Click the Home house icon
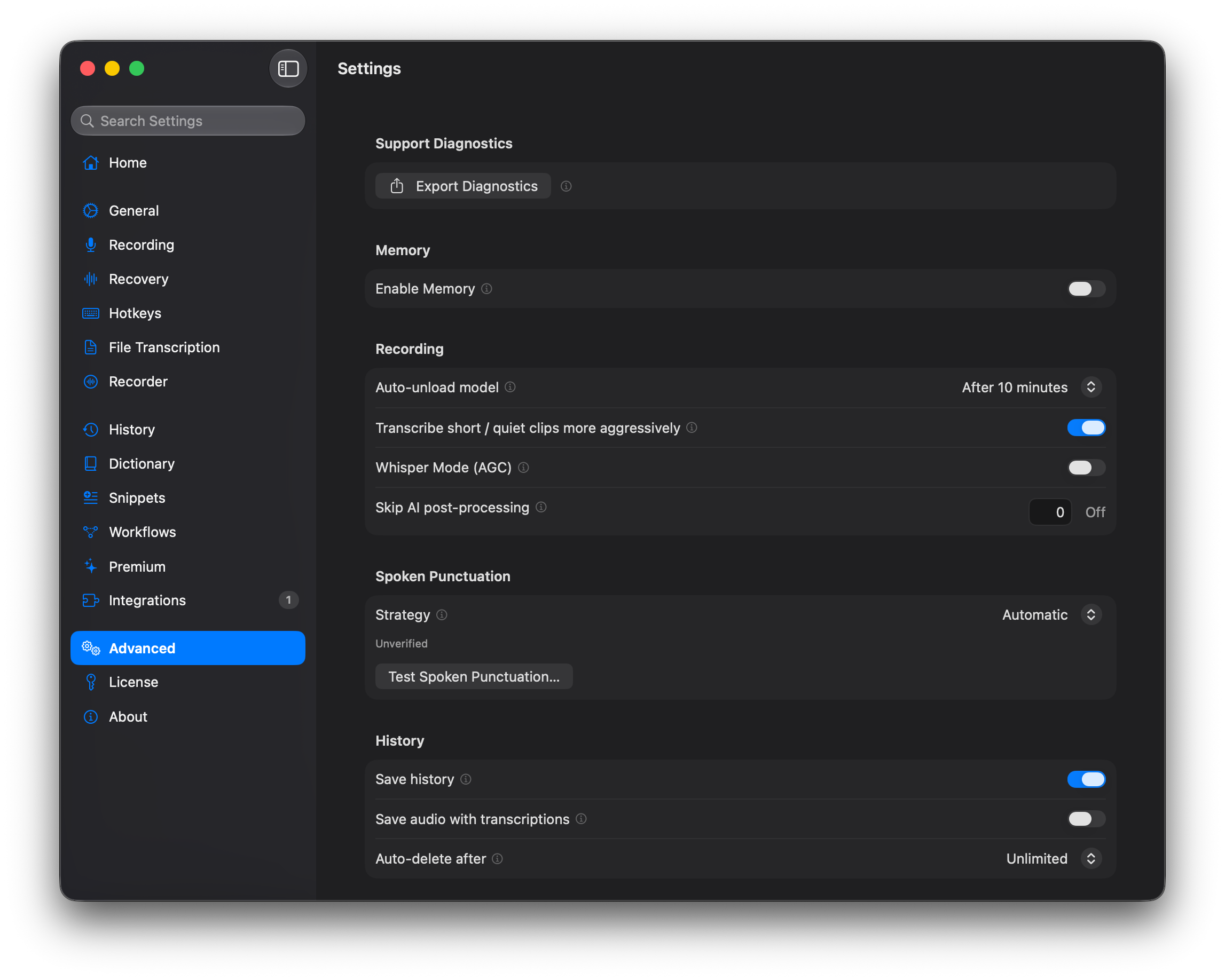This screenshot has height=980, width=1225. [91, 163]
